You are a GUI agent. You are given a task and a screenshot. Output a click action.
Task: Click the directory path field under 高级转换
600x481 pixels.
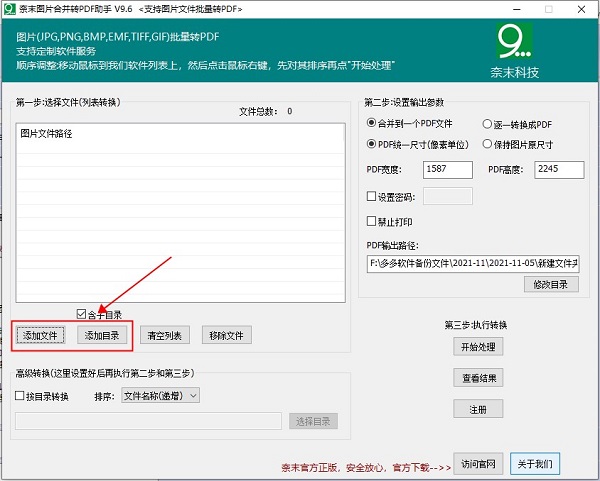[148, 421]
